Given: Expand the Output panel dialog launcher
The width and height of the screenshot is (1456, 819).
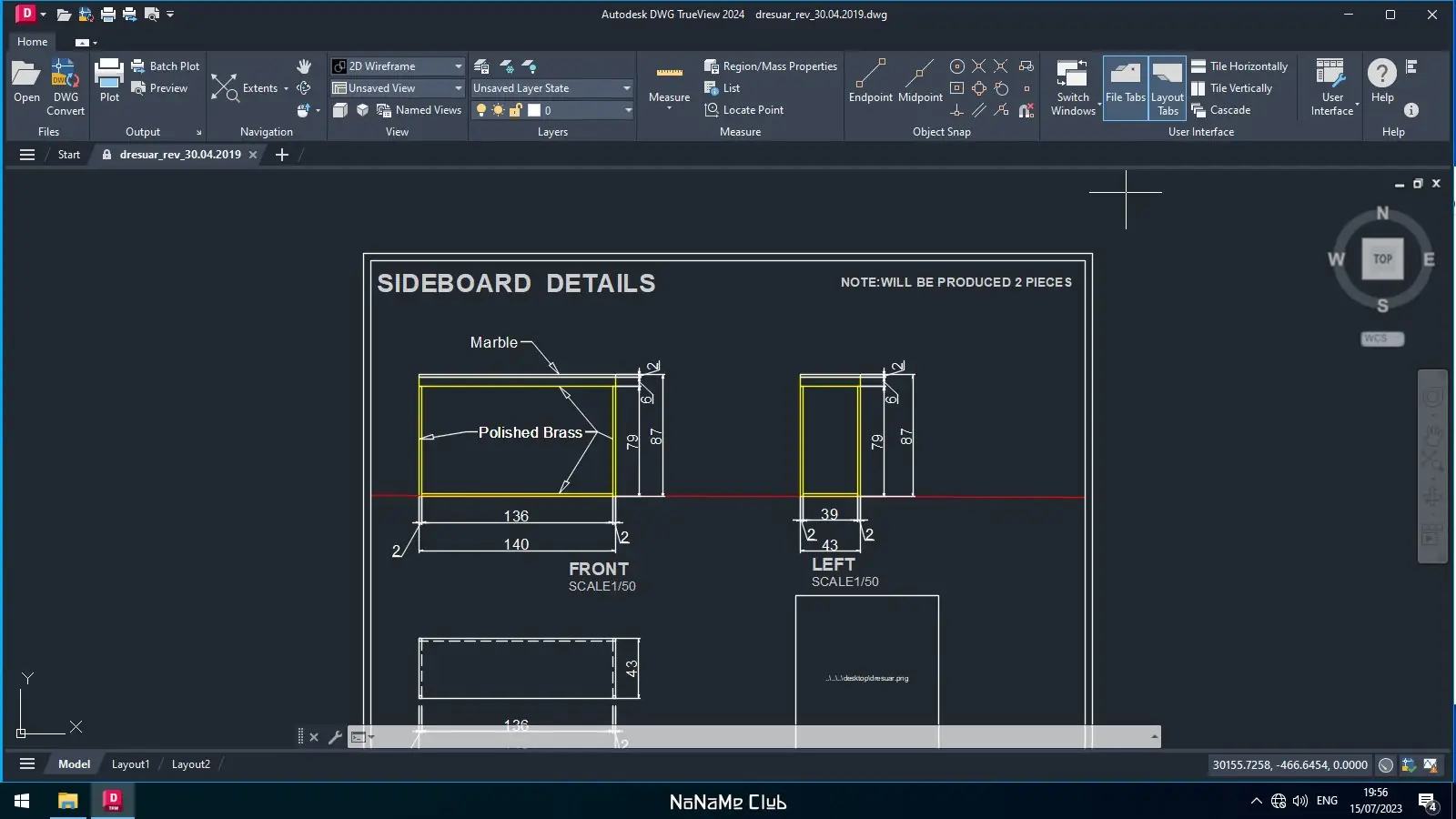Looking at the screenshot, I should coord(198,132).
